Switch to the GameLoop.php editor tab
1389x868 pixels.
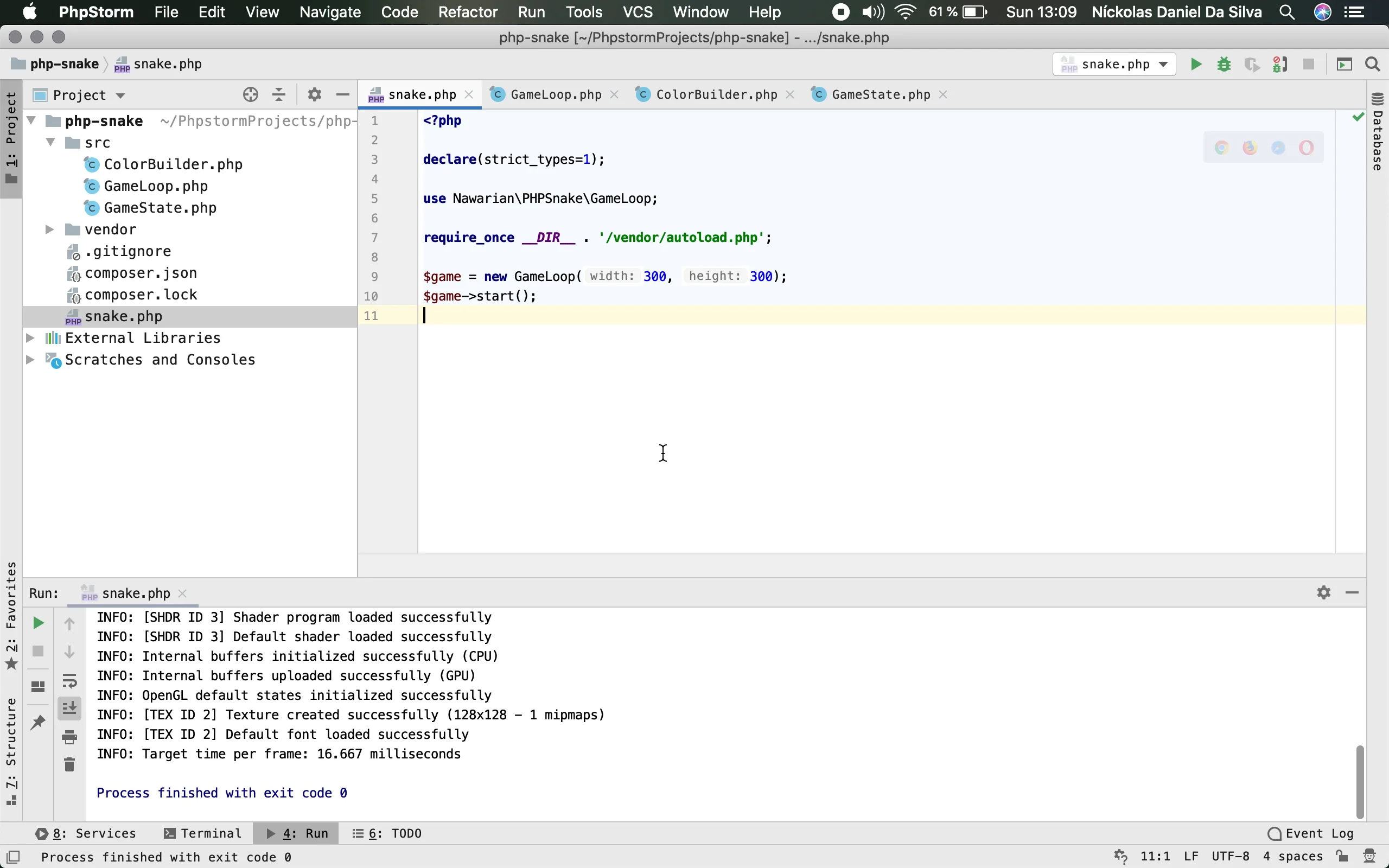click(555, 95)
